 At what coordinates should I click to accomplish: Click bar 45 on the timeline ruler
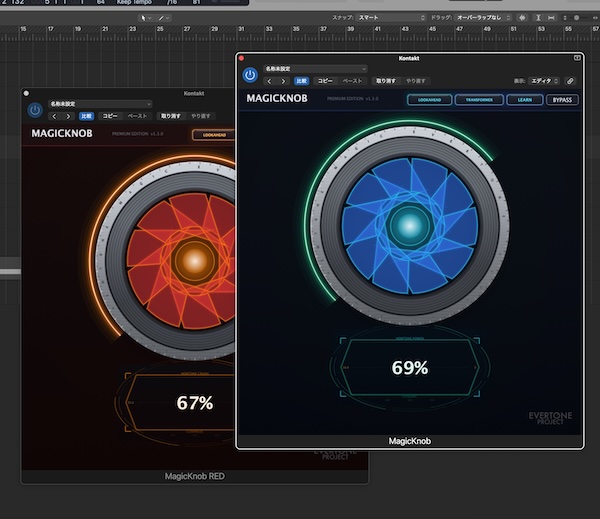(432, 29)
